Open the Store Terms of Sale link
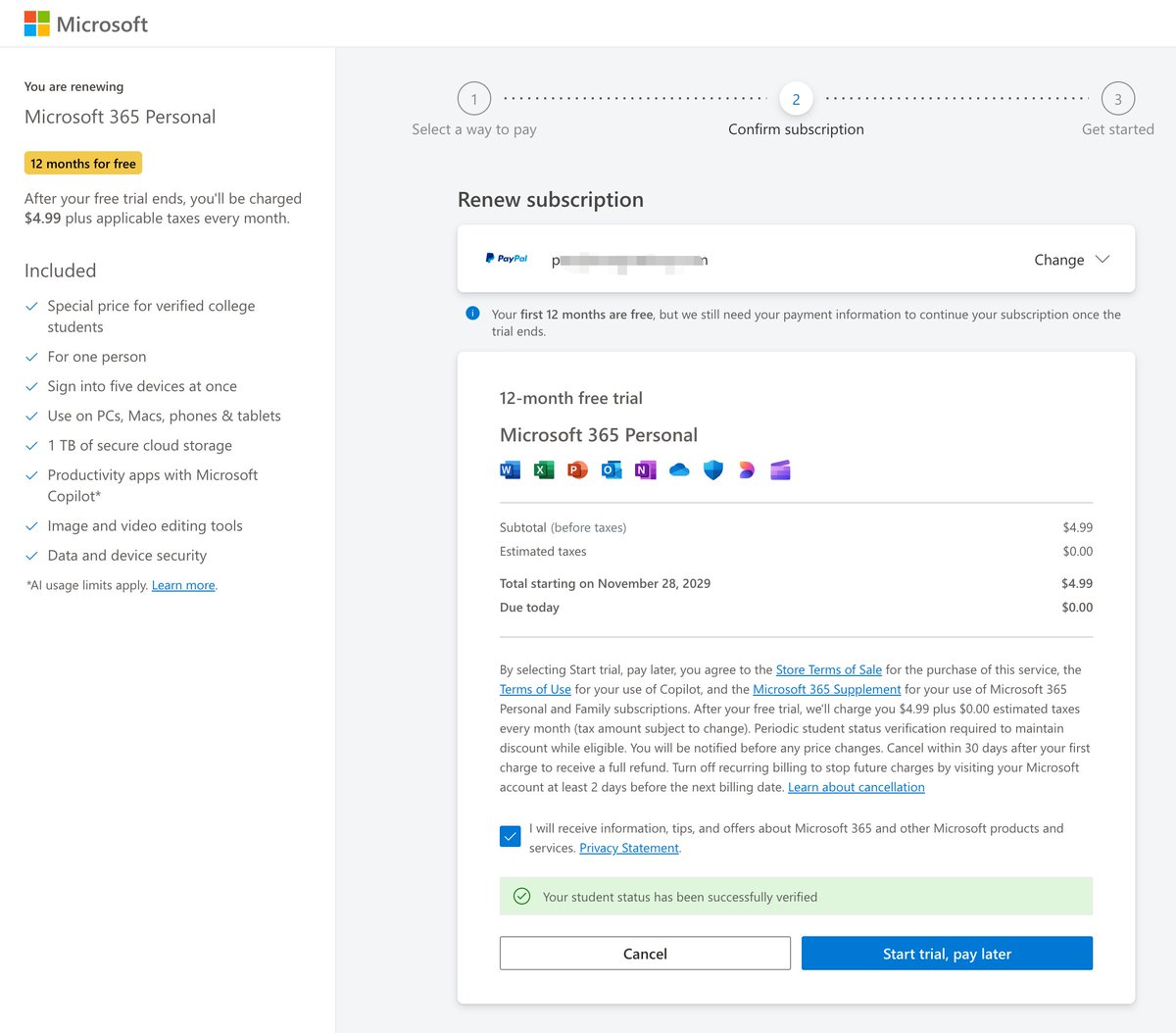Viewport: 1176px width, 1033px height. pyautogui.click(x=829, y=669)
